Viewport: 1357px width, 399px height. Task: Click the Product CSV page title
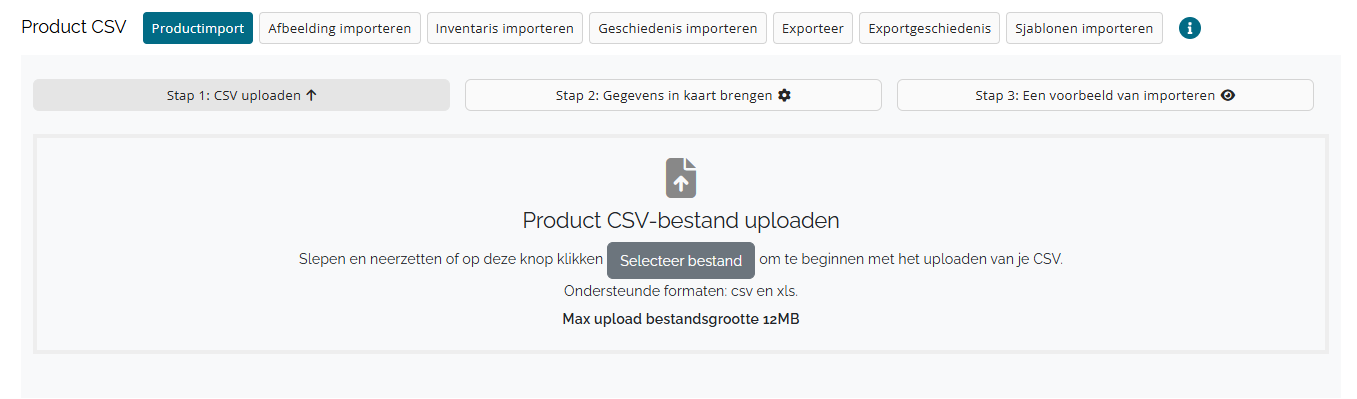point(74,27)
